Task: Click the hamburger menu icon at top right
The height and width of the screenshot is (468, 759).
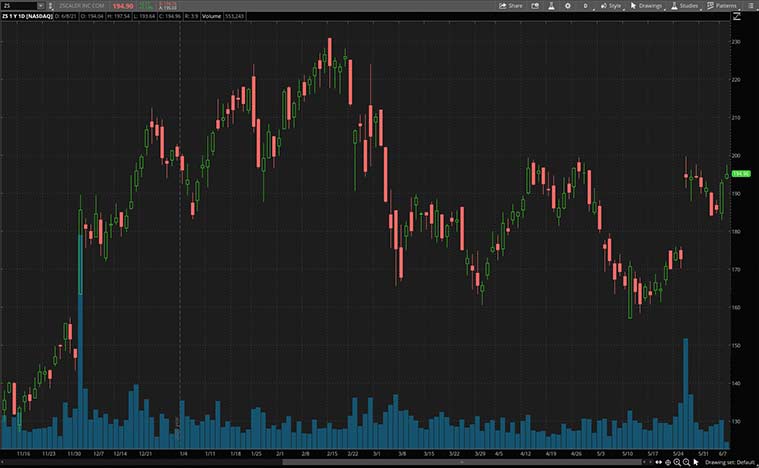Action: coord(751,6)
